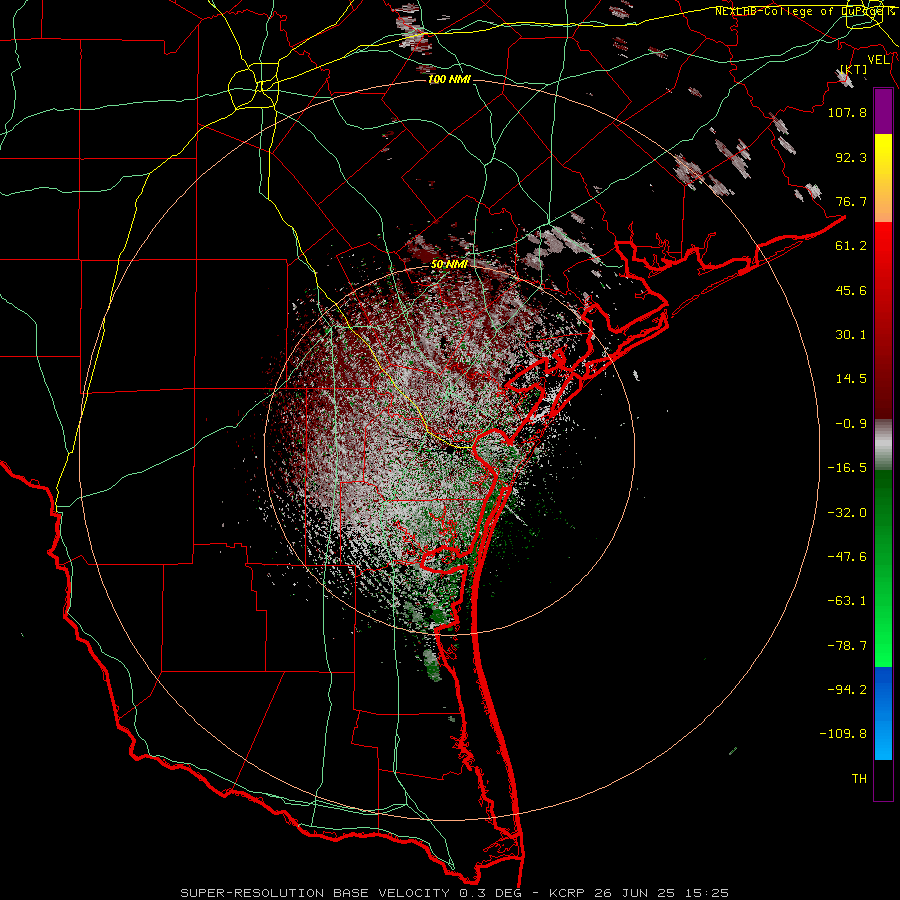Click the TH legend label

pos(859,779)
